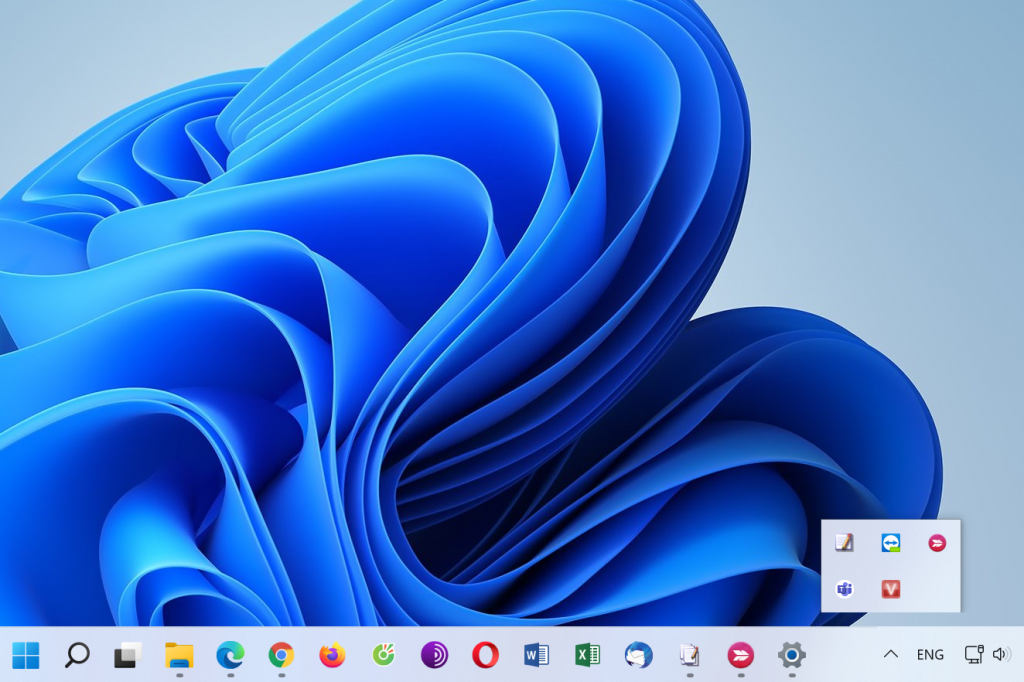
Task: Click the ENG language indicator
Action: 930,655
